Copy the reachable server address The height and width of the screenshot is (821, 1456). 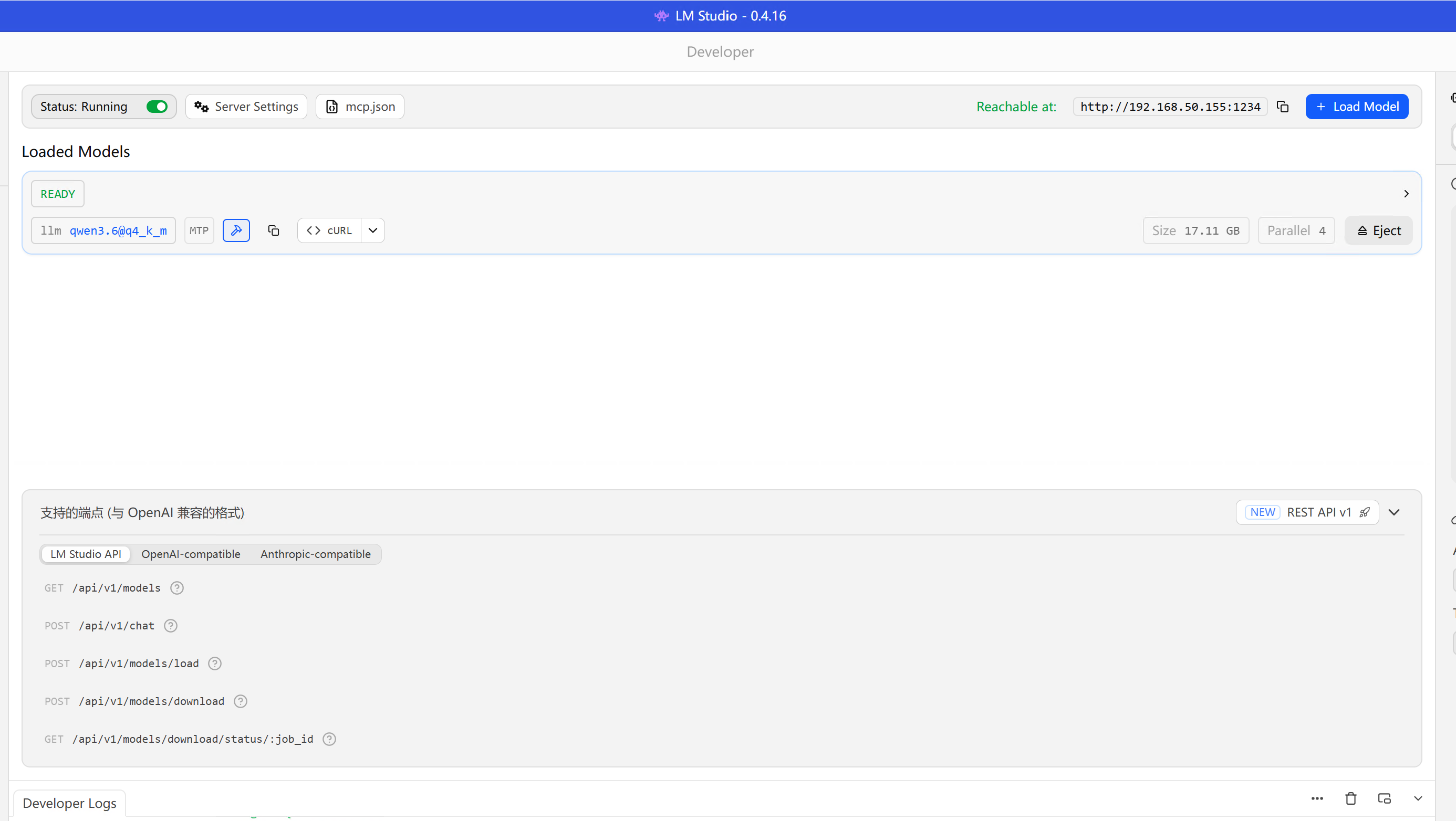pos(1283,107)
